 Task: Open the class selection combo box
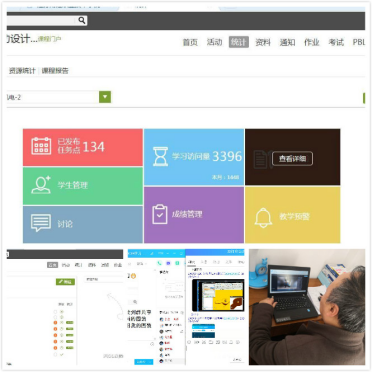(x=59, y=97)
